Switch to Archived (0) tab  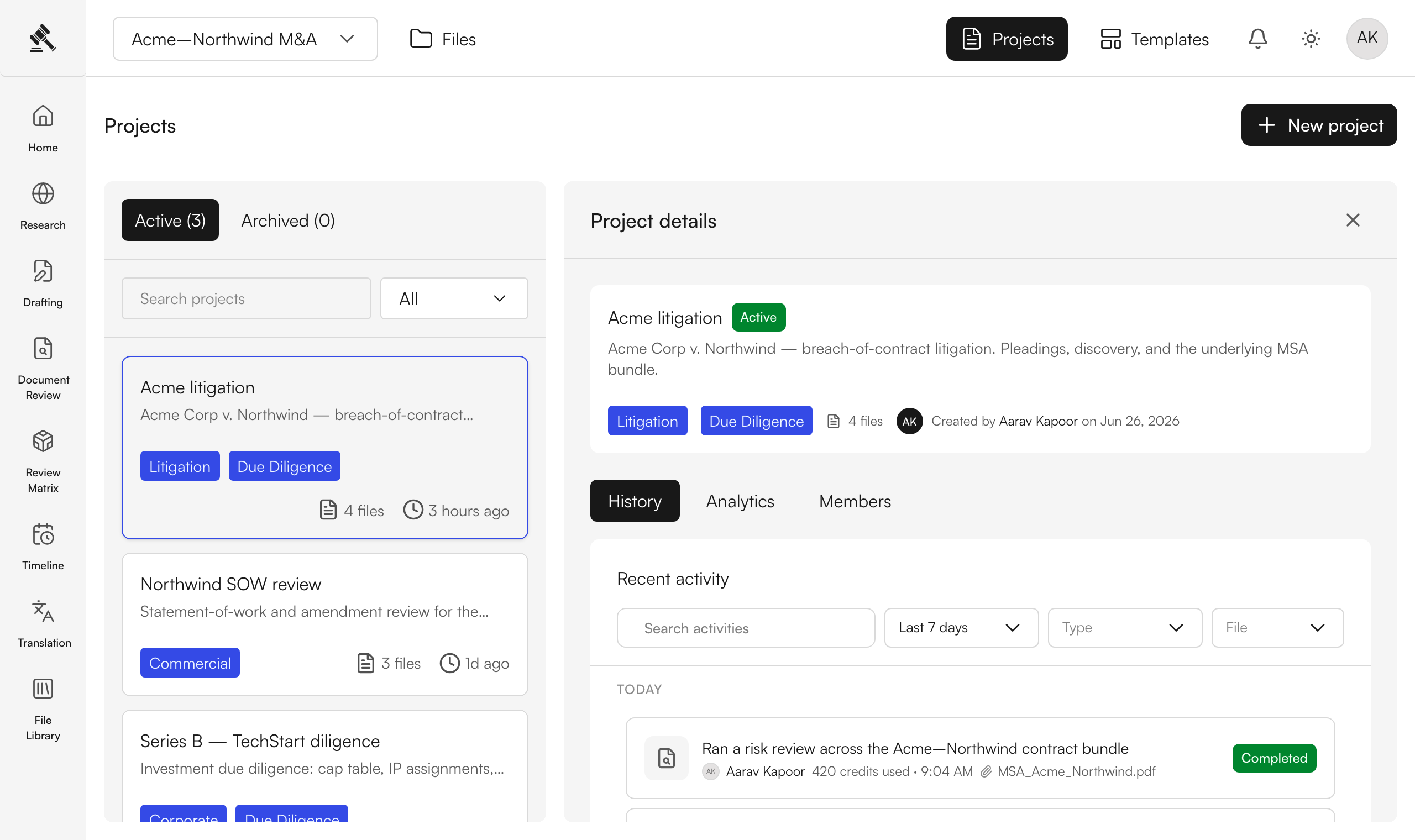288,220
